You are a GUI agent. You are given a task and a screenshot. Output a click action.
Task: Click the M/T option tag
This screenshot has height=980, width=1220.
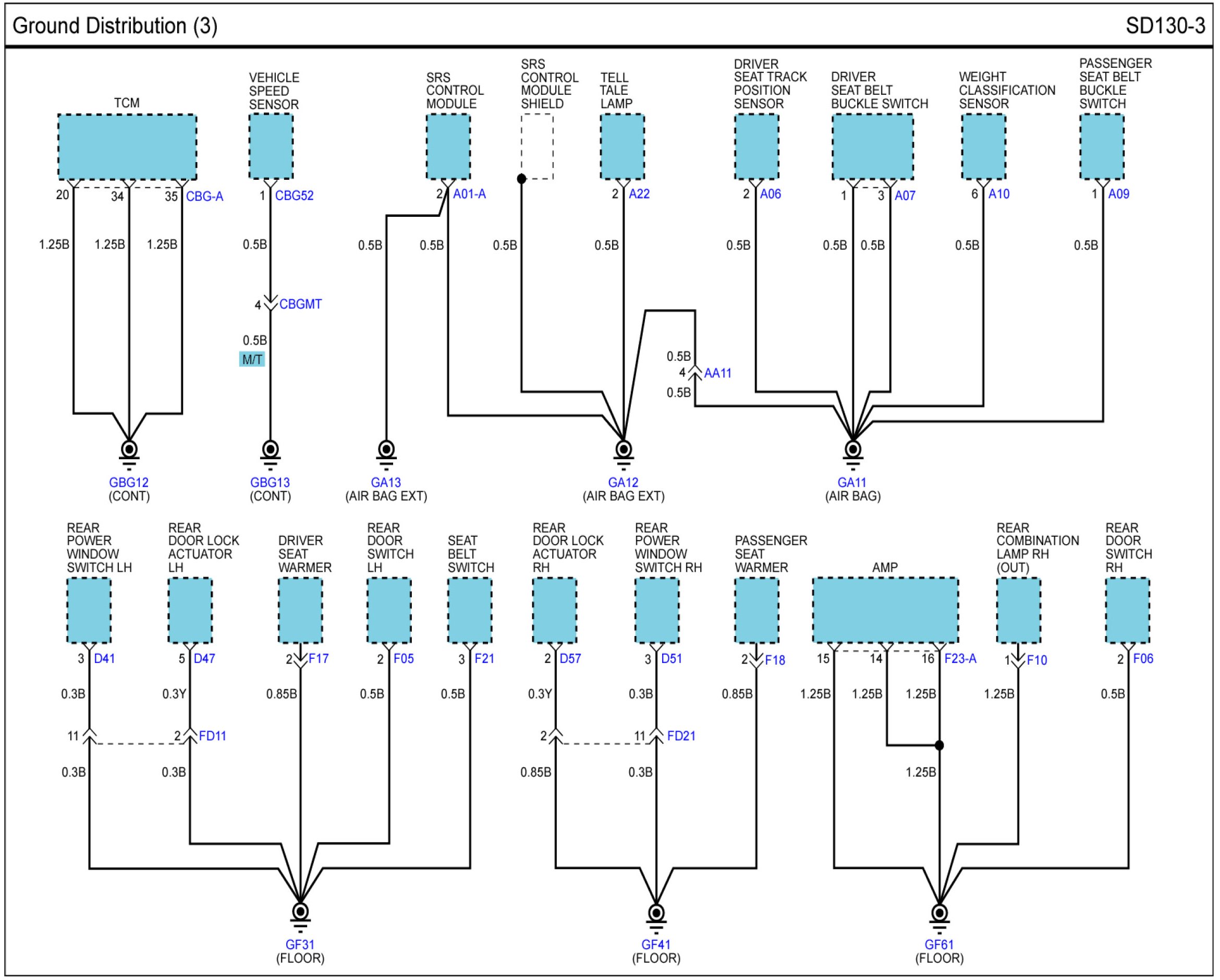coord(252,359)
